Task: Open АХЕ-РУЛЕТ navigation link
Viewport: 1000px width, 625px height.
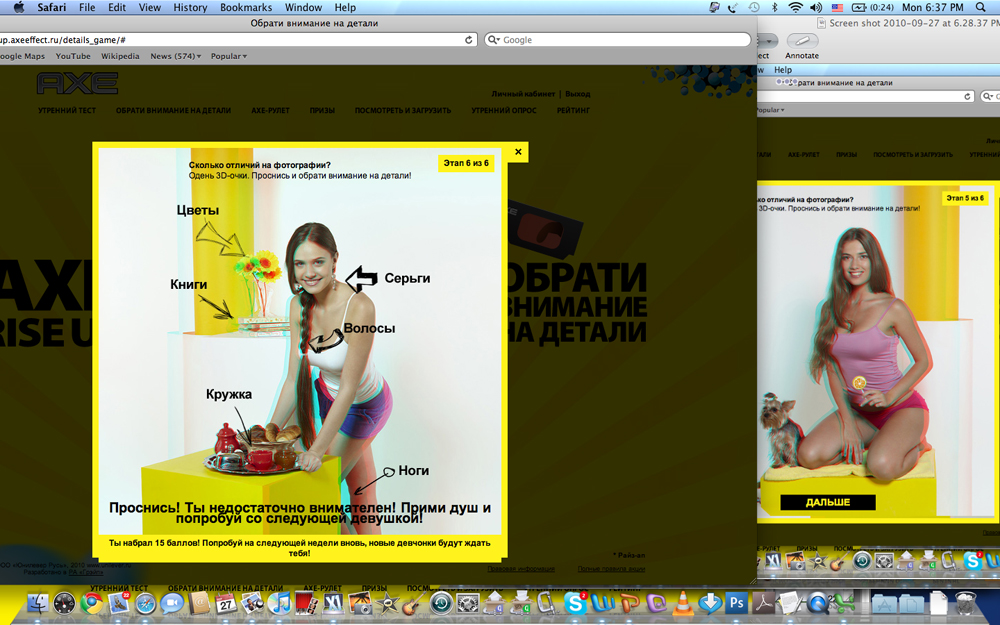Action: (270, 110)
